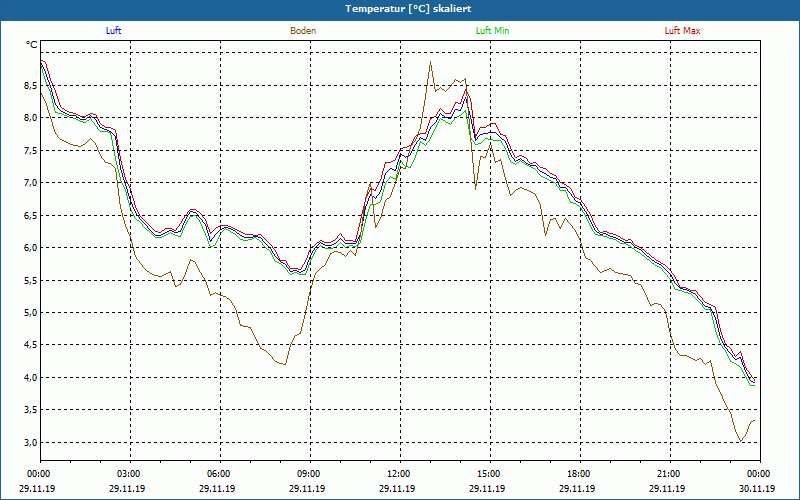Click the 'Luft' legend label

pos(113,31)
